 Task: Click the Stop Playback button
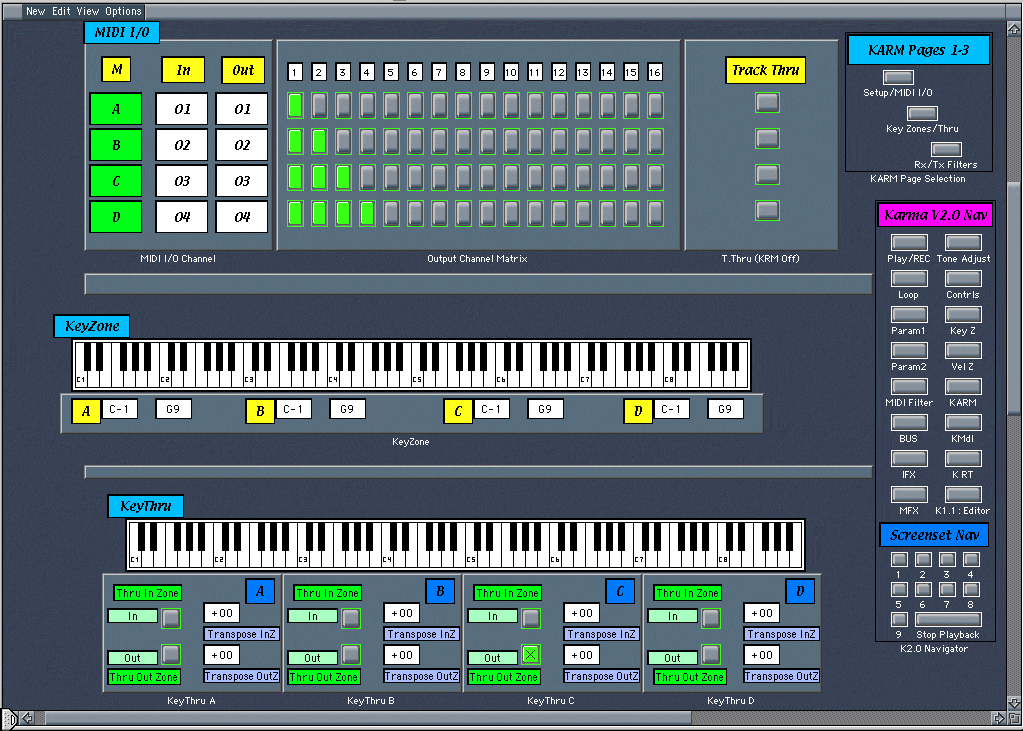pyautogui.click(x=948, y=619)
